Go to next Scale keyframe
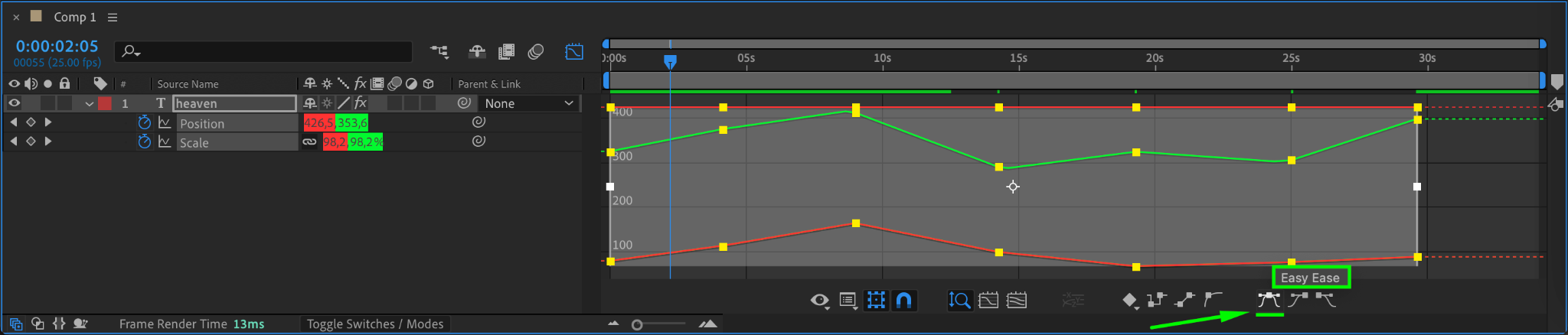Screen dimensions: 1568x335 [x=48, y=141]
